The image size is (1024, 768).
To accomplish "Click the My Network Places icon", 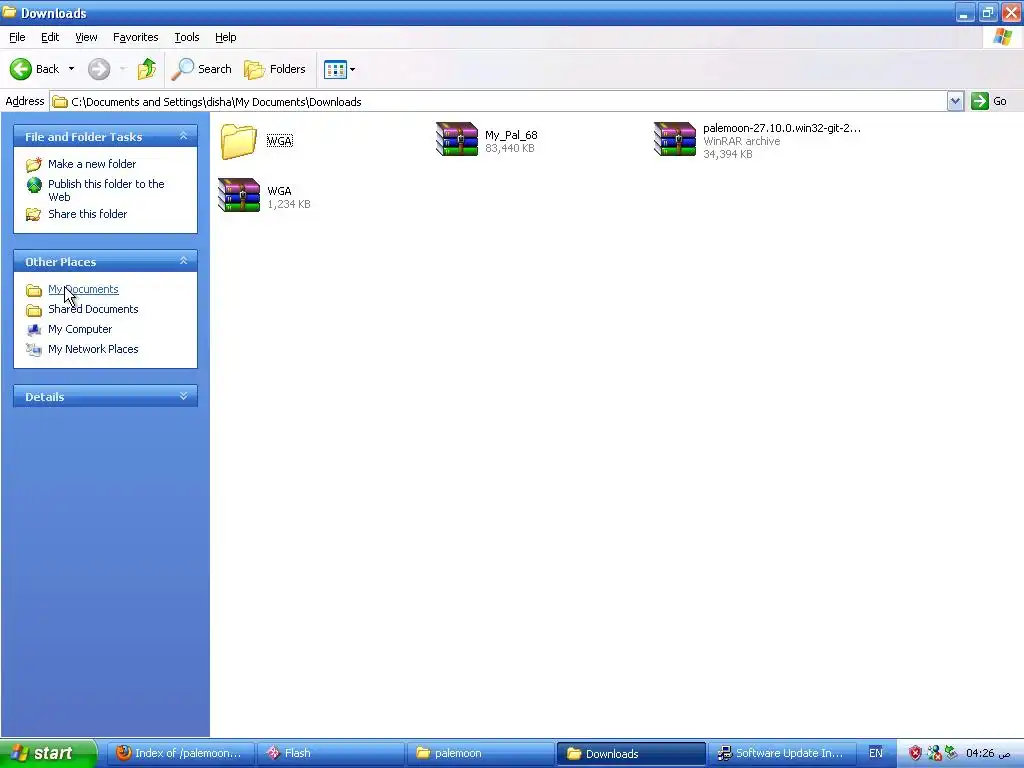I will click(33, 349).
